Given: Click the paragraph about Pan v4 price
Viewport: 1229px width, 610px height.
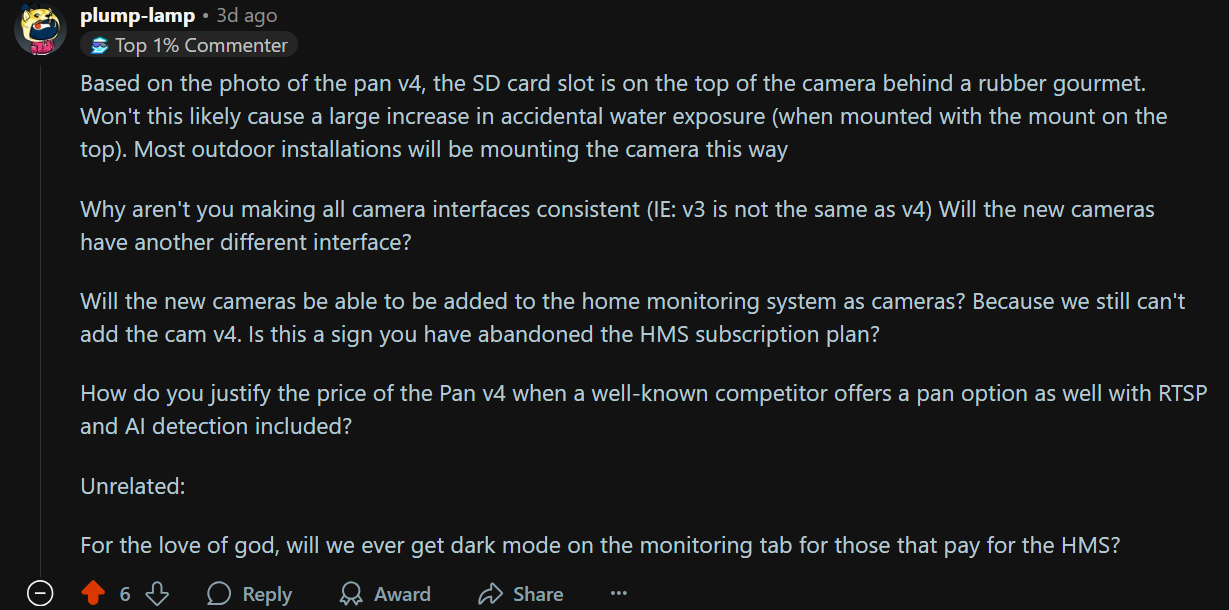Looking at the screenshot, I should tap(644, 409).
